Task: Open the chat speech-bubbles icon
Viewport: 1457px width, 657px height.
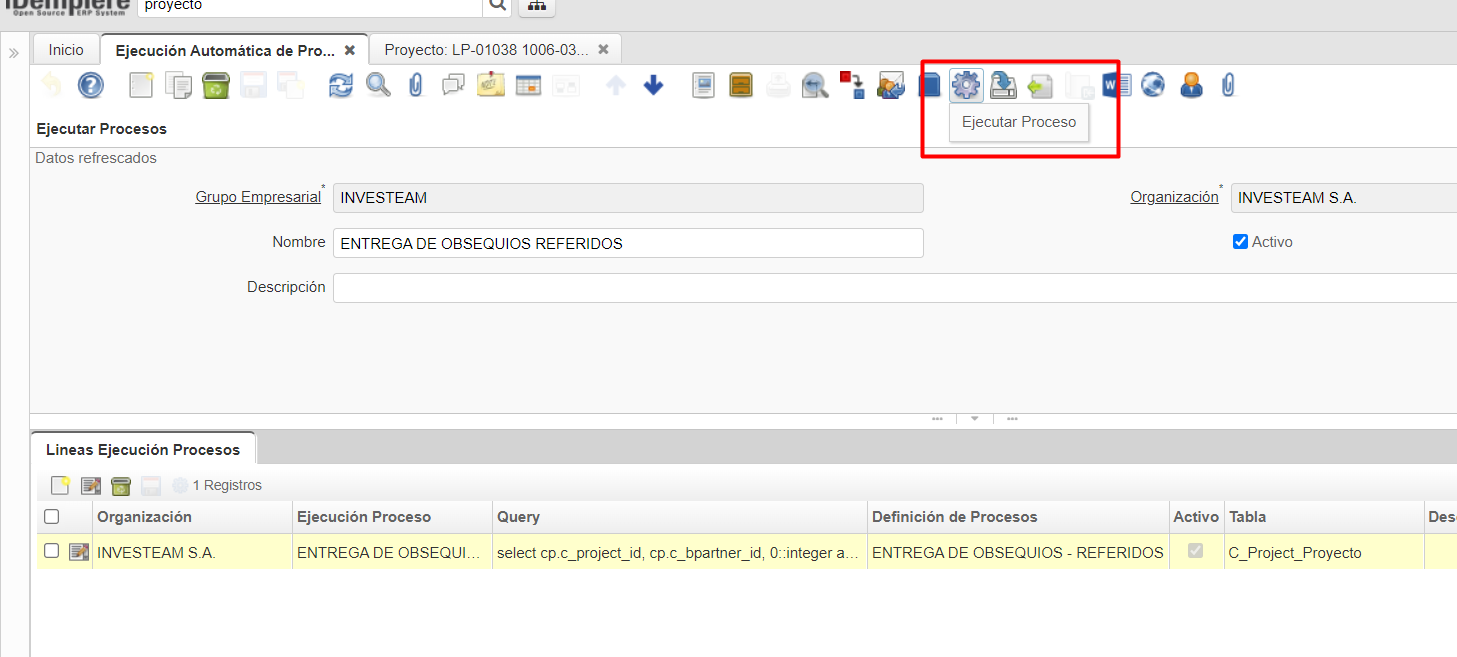Action: (x=453, y=86)
